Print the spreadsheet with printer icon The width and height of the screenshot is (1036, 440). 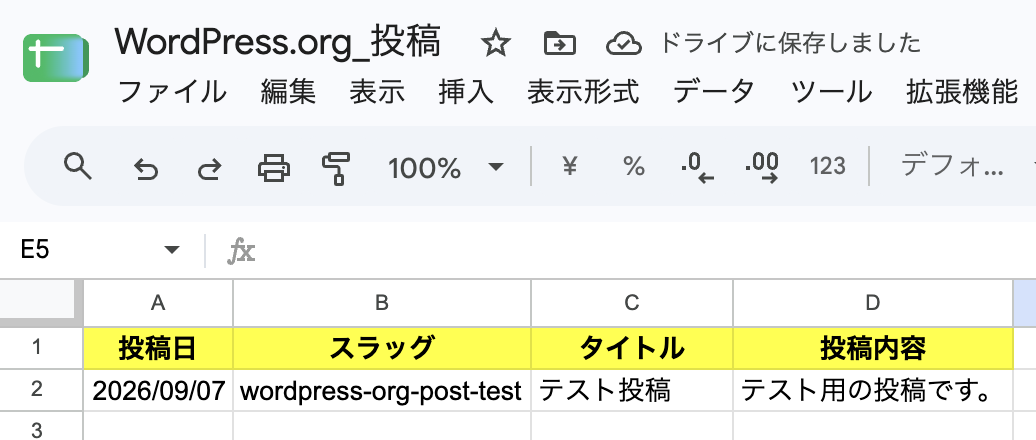click(x=274, y=168)
